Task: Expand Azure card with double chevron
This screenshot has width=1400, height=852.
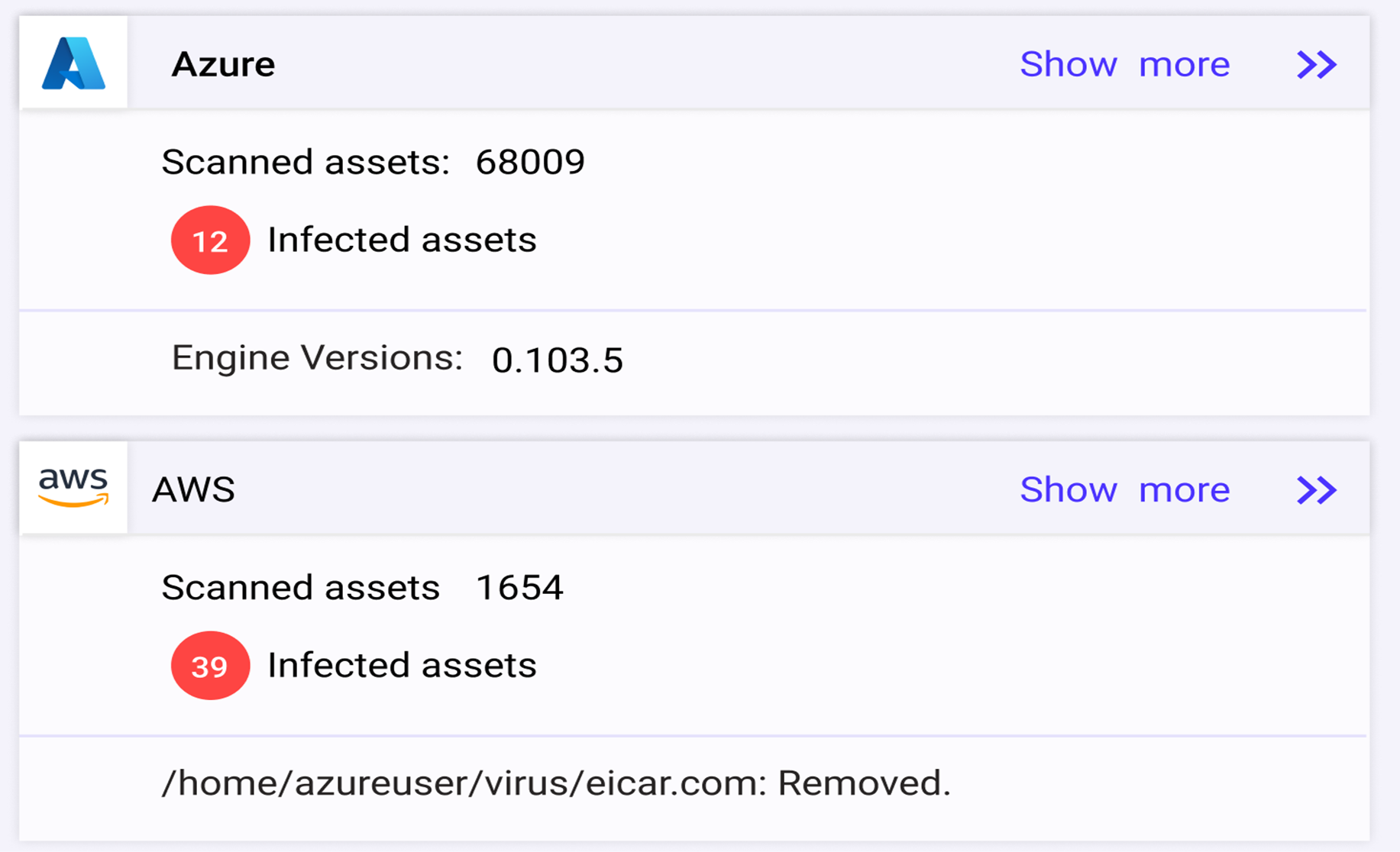Action: [1317, 64]
